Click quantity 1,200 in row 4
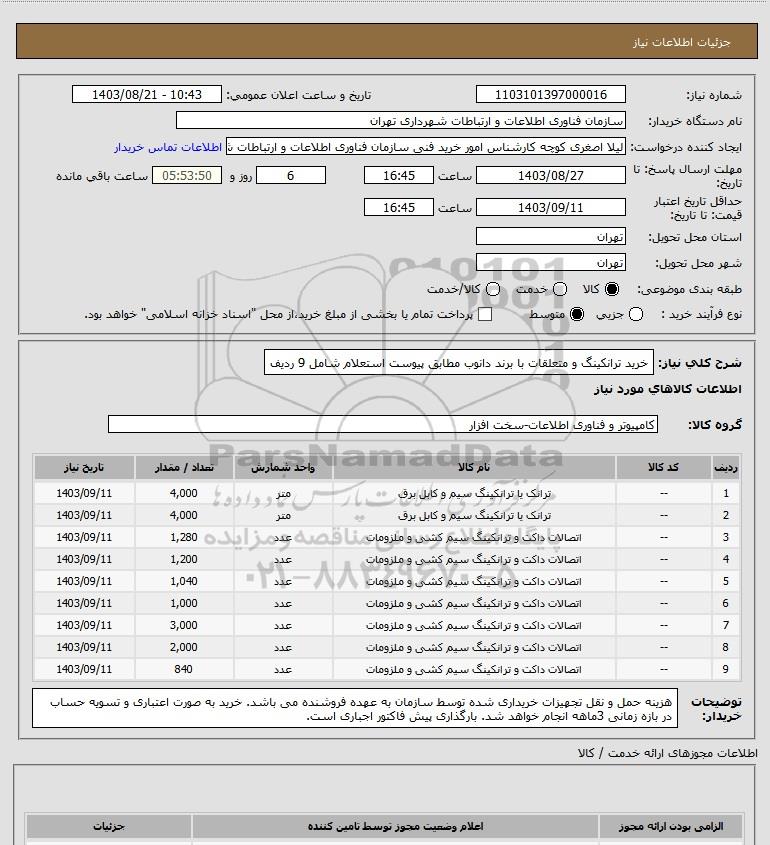The width and height of the screenshot is (770, 845). [184, 559]
